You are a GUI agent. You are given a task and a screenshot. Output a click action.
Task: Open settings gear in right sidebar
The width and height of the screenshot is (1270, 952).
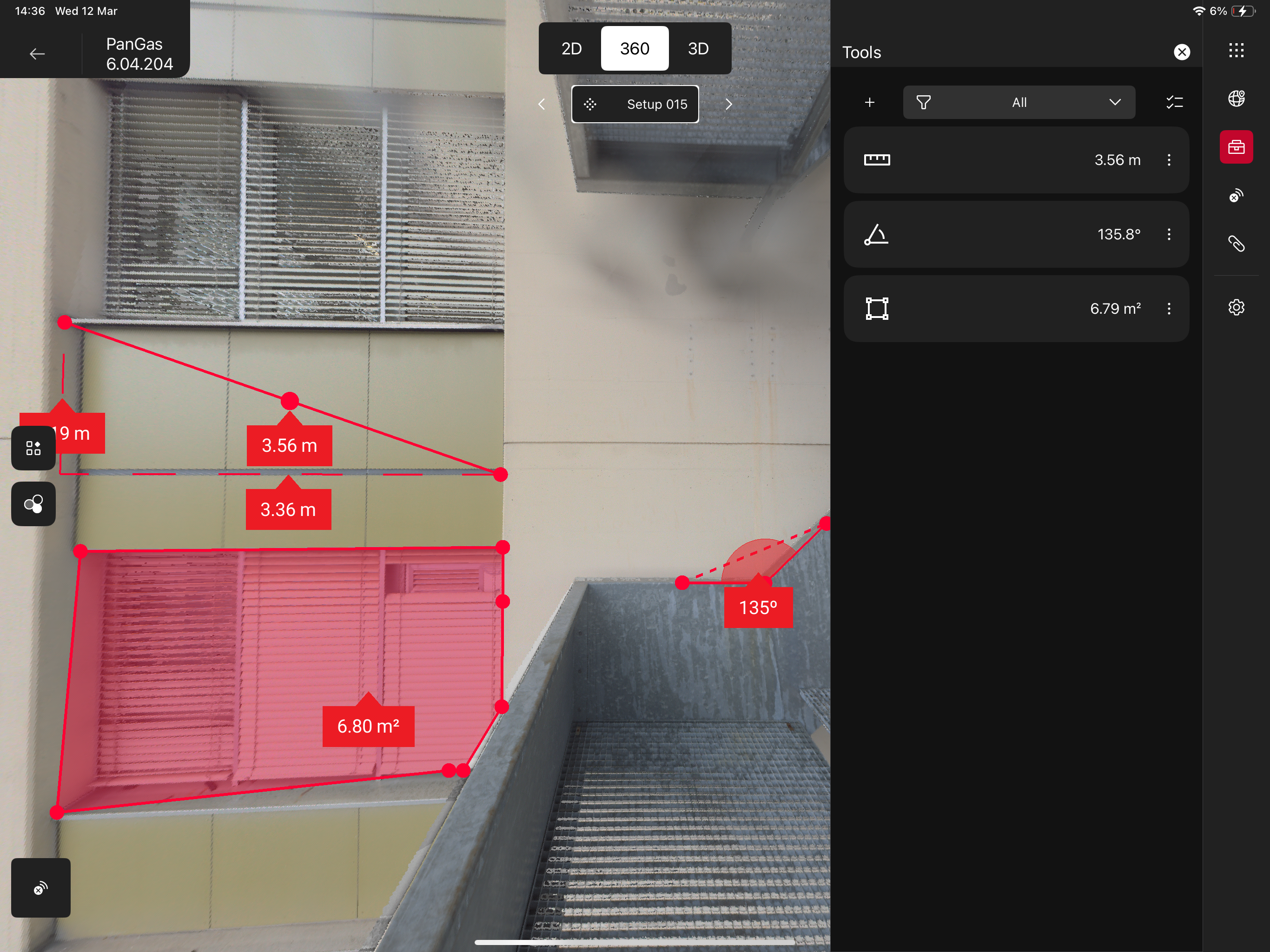point(1236,307)
